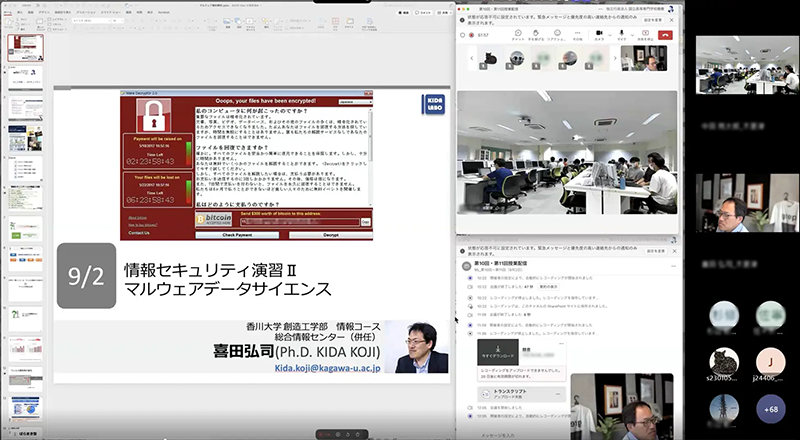Click the recording indicator beside the timer

point(470,35)
